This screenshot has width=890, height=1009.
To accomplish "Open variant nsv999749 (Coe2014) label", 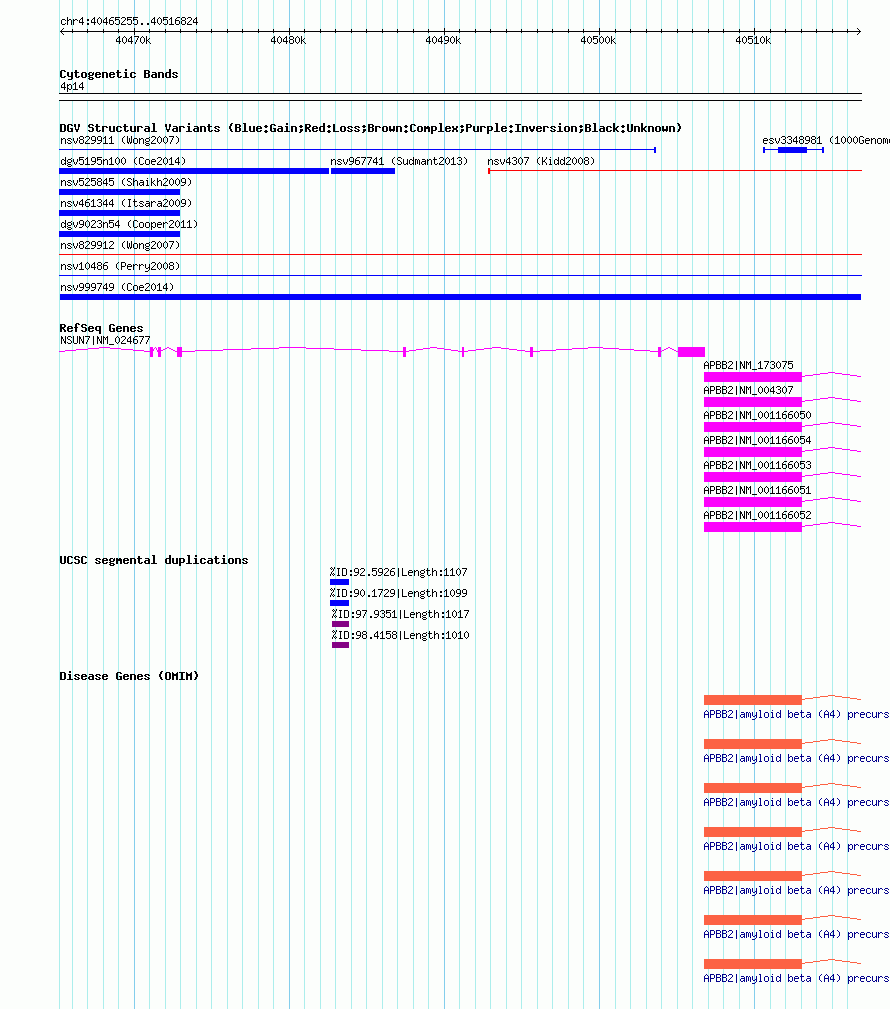I will [117, 287].
